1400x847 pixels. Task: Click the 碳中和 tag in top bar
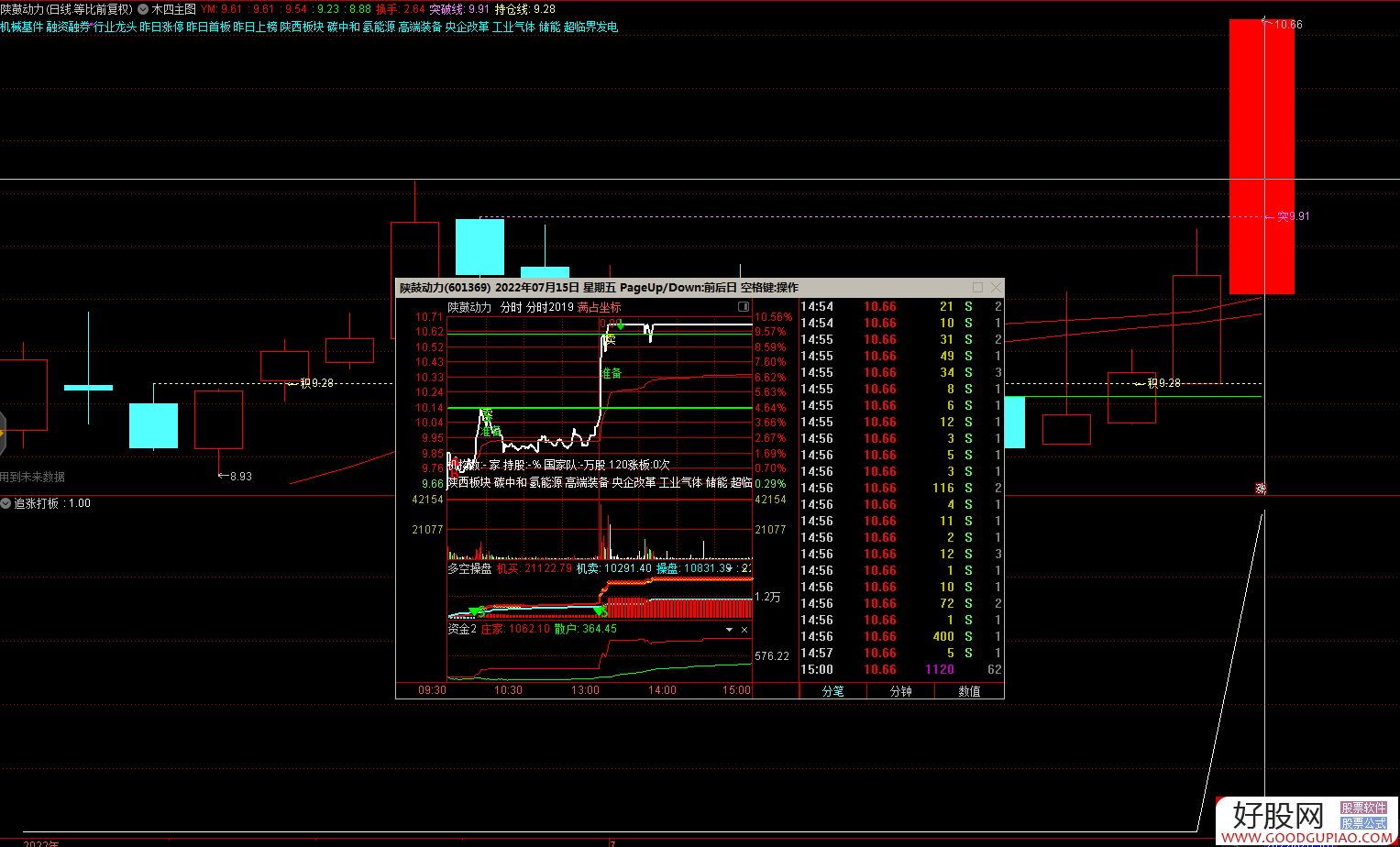(x=343, y=27)
